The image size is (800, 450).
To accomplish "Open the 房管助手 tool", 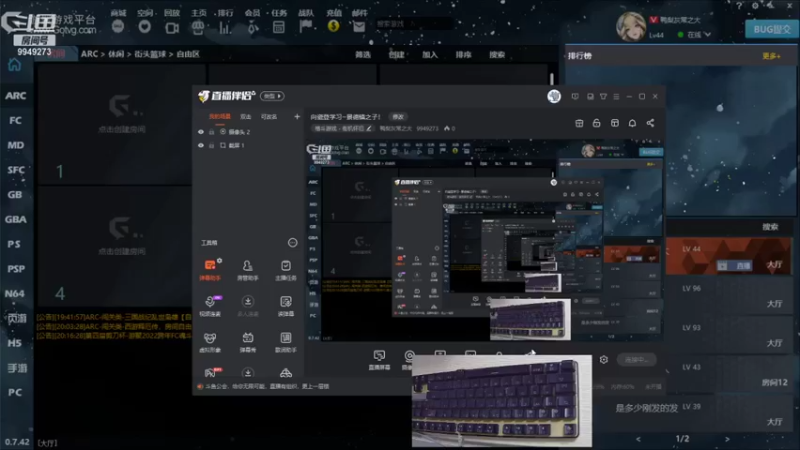I will 247,270.
